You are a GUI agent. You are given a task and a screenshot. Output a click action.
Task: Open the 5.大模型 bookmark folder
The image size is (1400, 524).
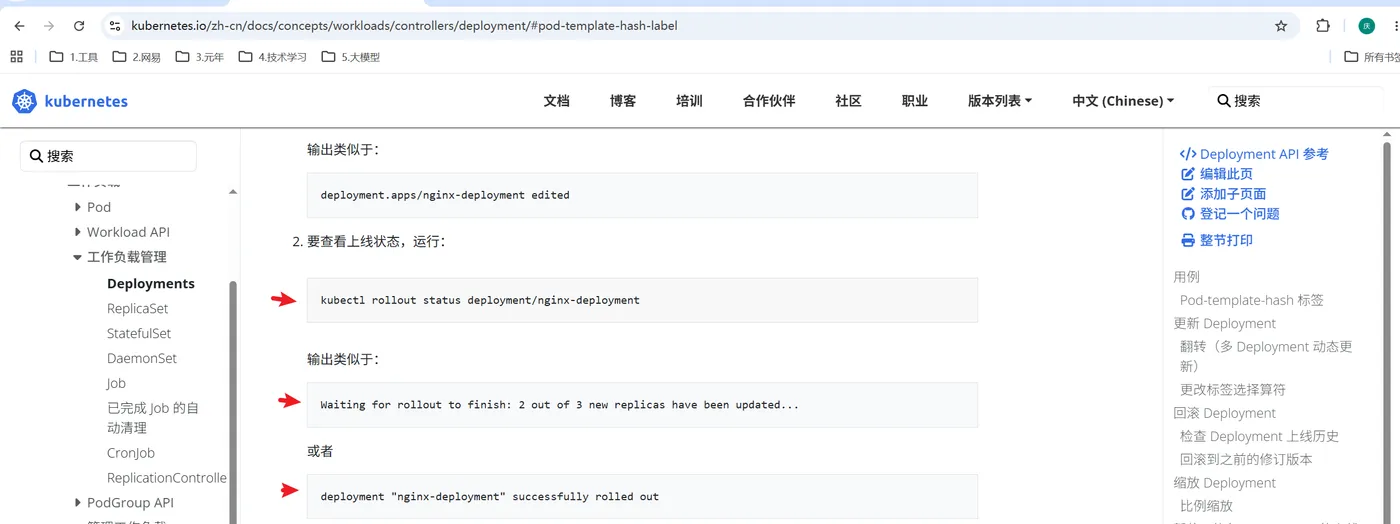pos(350,57)
